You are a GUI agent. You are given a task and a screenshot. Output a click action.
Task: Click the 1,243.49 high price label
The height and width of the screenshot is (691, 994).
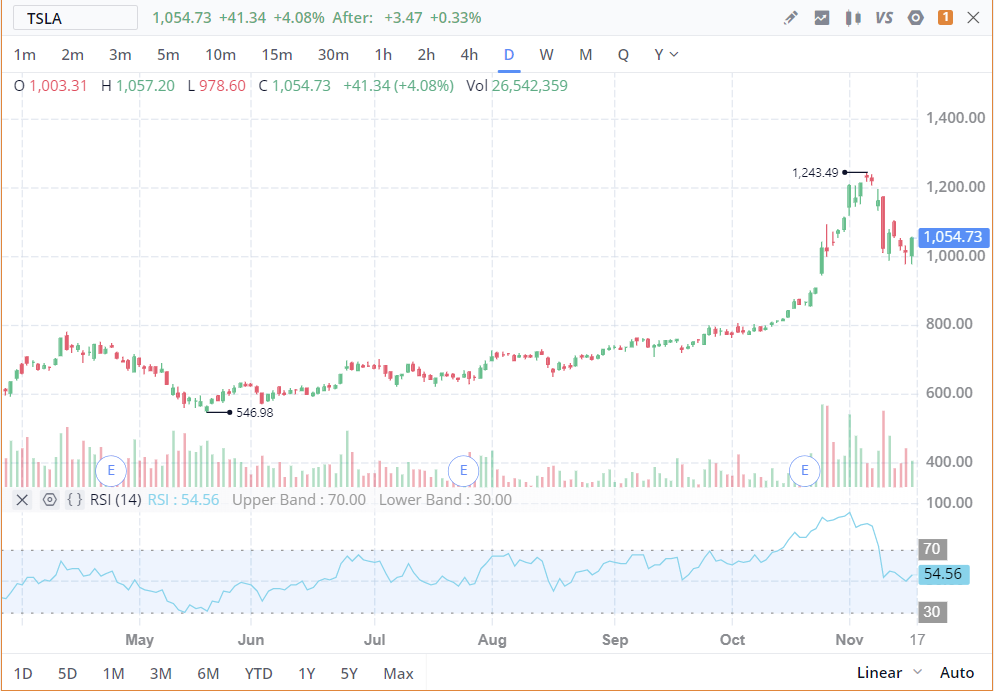click(x=815, y=172)
